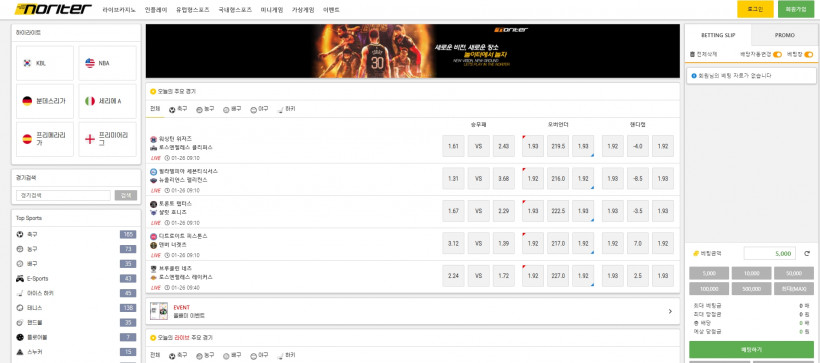Click the yellow login button
This screenshot has width=820, height=363.
[x=755, y=9]
